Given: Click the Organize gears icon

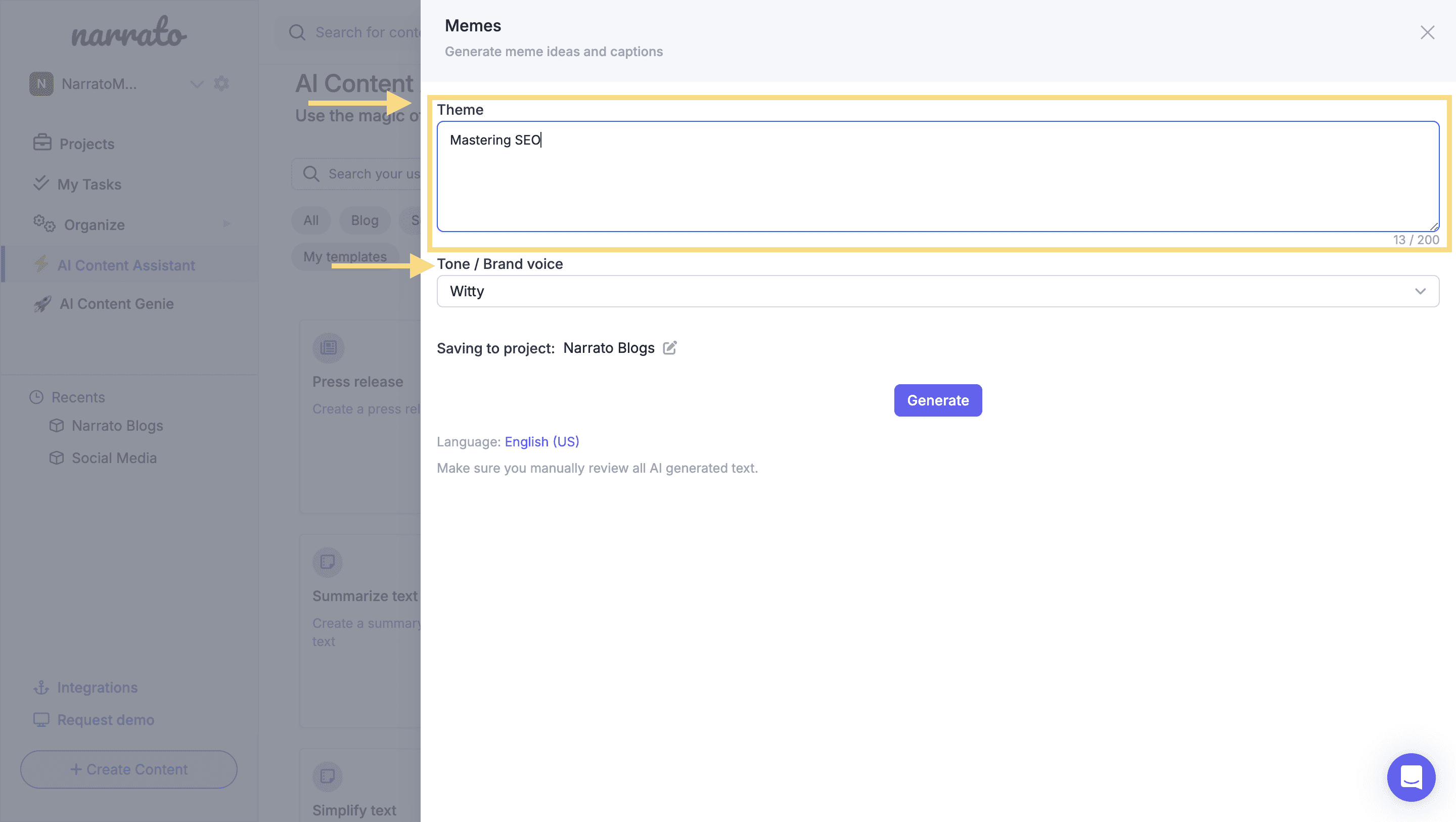Looking at the screenshot, I should tap(44, 223).
